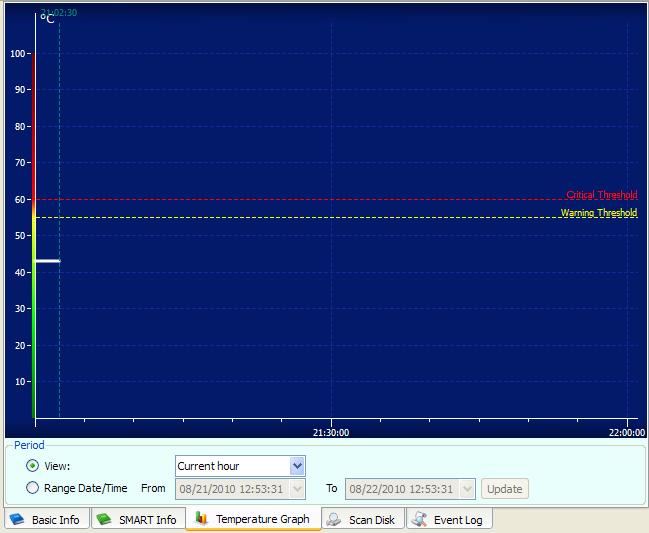Image resolution: width=649 pixels, height=533 pixels.
Task: Click the 10 degree axis label
Action: click(20, 382)
